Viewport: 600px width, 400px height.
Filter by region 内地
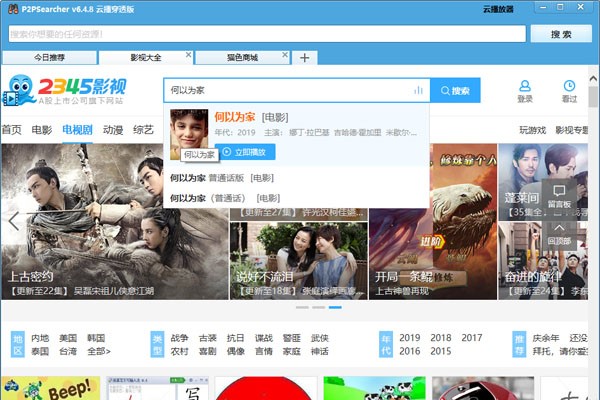tap(40, 338)
